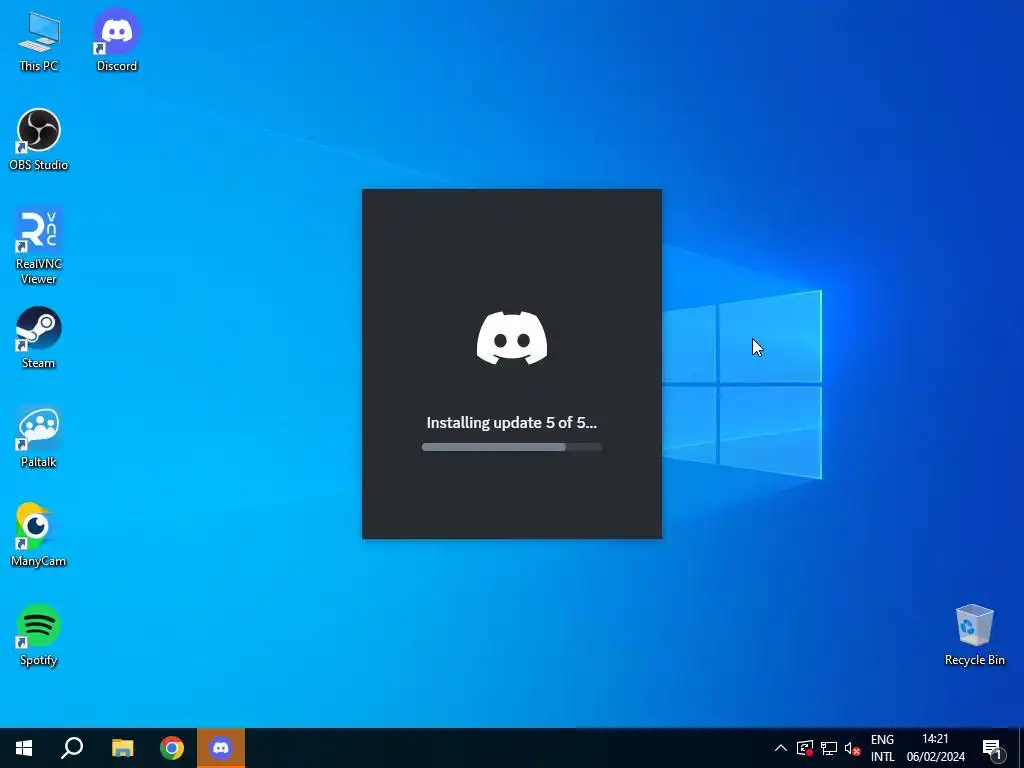1024x768 pixels.
Task: Open File Explorer from the taskbar
Action: (x=122, y=748)
